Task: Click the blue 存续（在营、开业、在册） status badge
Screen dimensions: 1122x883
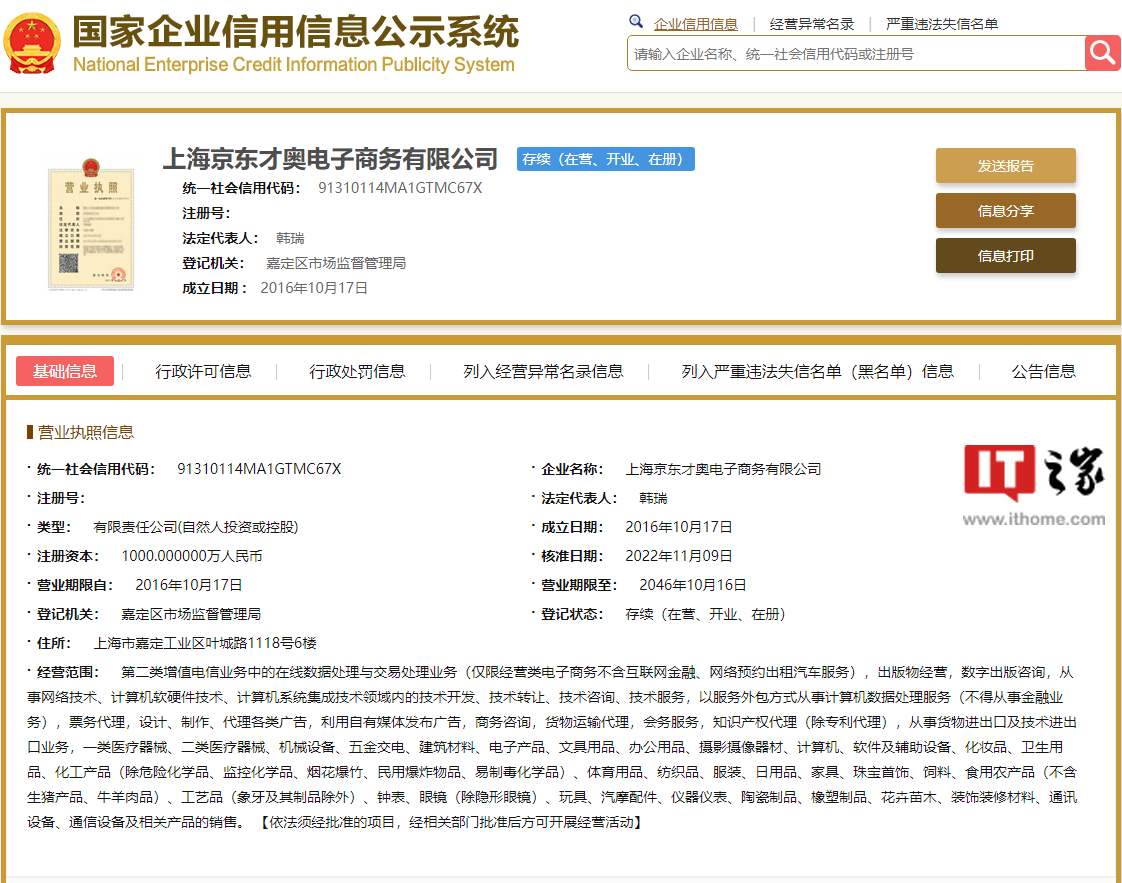Action: click(x=605, y=159)
